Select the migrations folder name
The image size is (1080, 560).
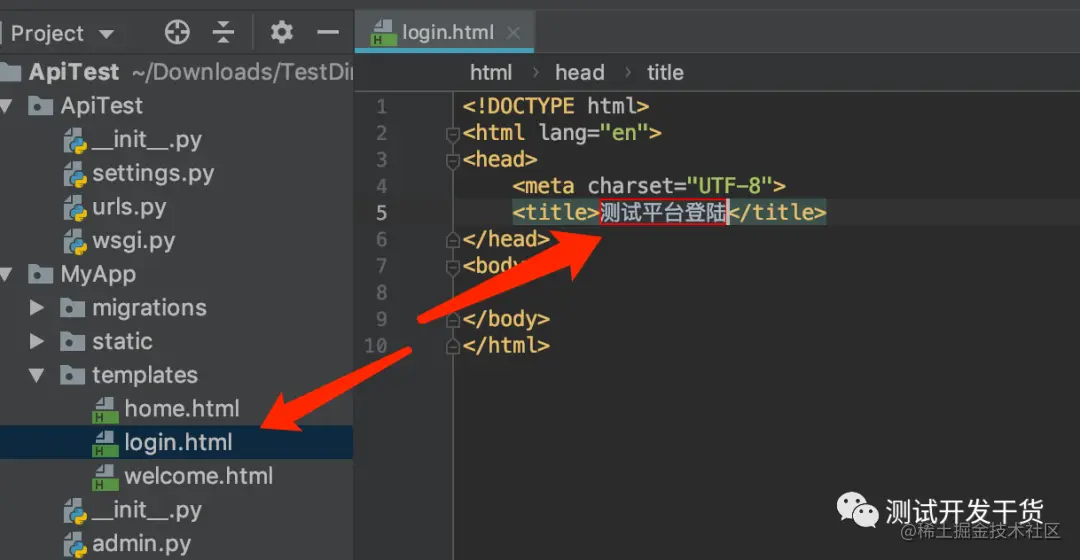tap(149, 308)
